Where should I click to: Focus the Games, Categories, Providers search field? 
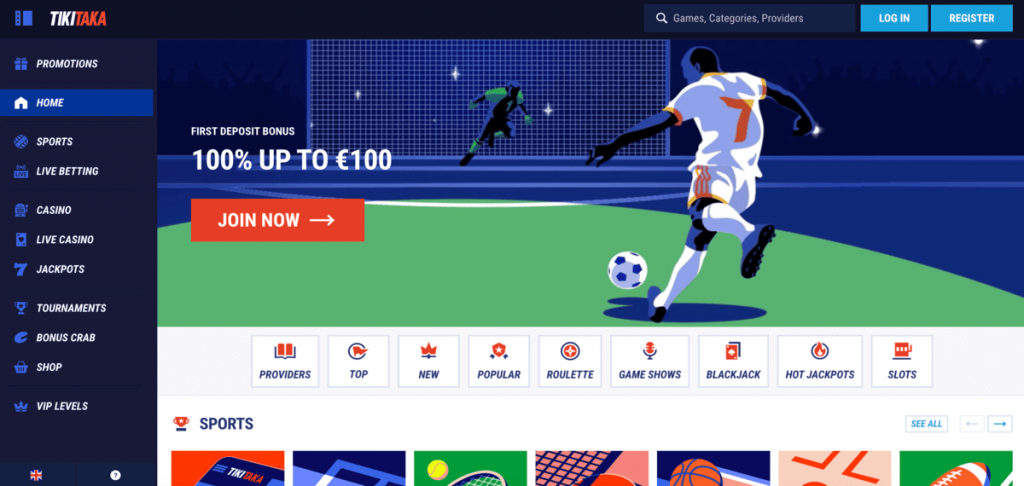click(x=750, y=18)
